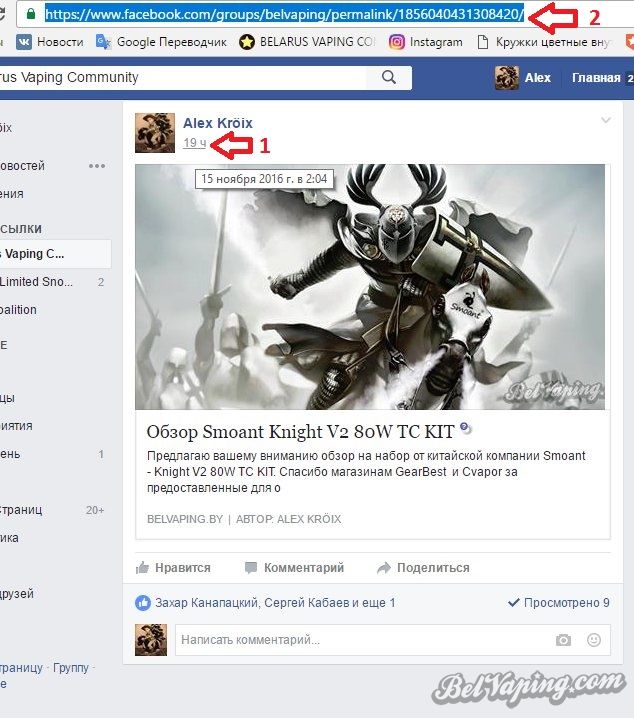Click the green padlock in address bar
The image size is (634, 718).
point(31,14)
